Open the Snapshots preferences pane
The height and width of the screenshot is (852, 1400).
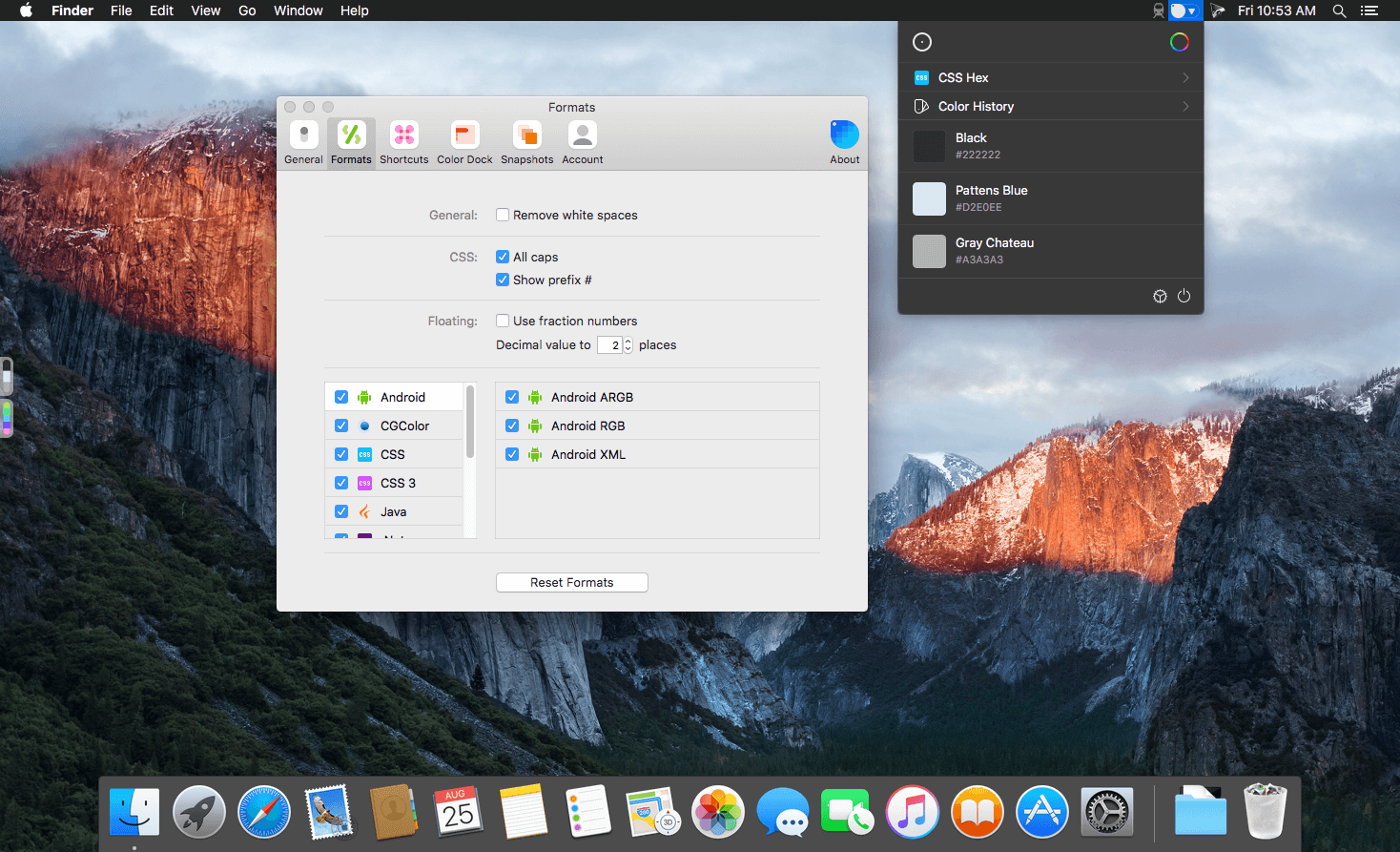[x=526, y=142]
